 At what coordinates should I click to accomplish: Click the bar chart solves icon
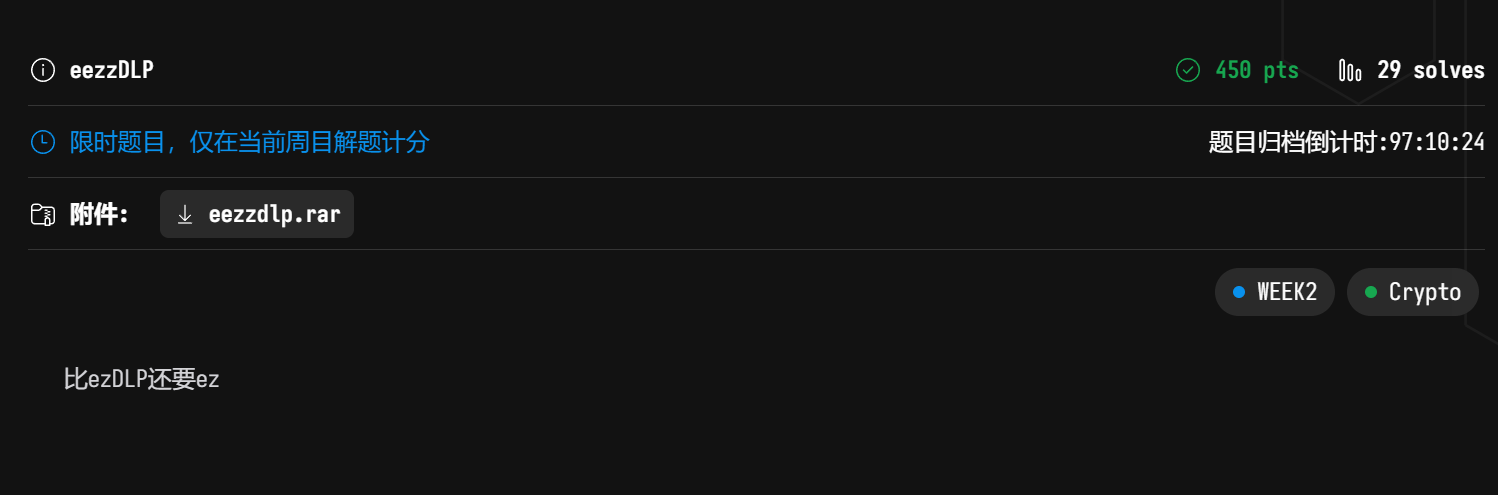click(1350, 70)
